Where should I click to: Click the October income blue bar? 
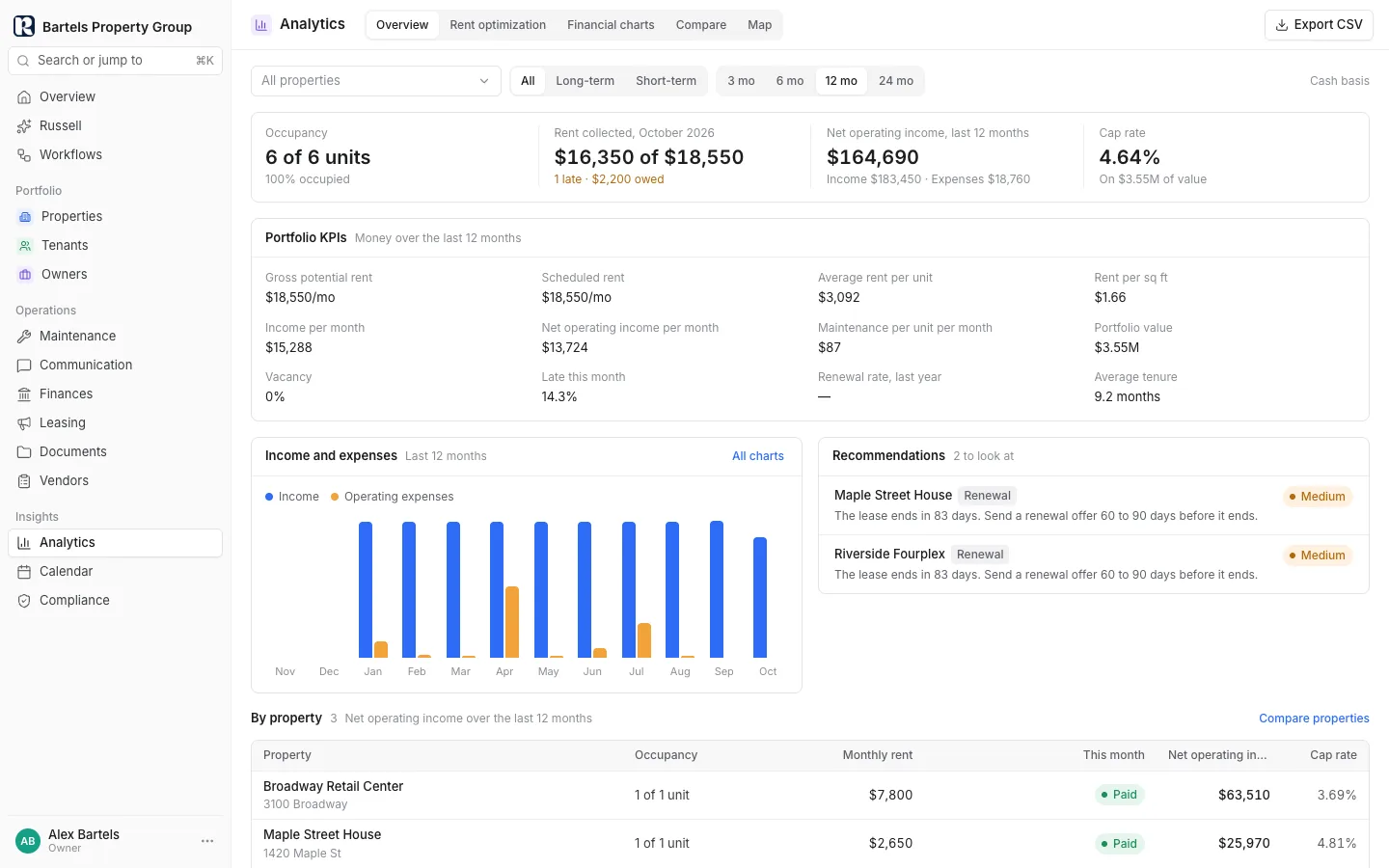(760, 597)
